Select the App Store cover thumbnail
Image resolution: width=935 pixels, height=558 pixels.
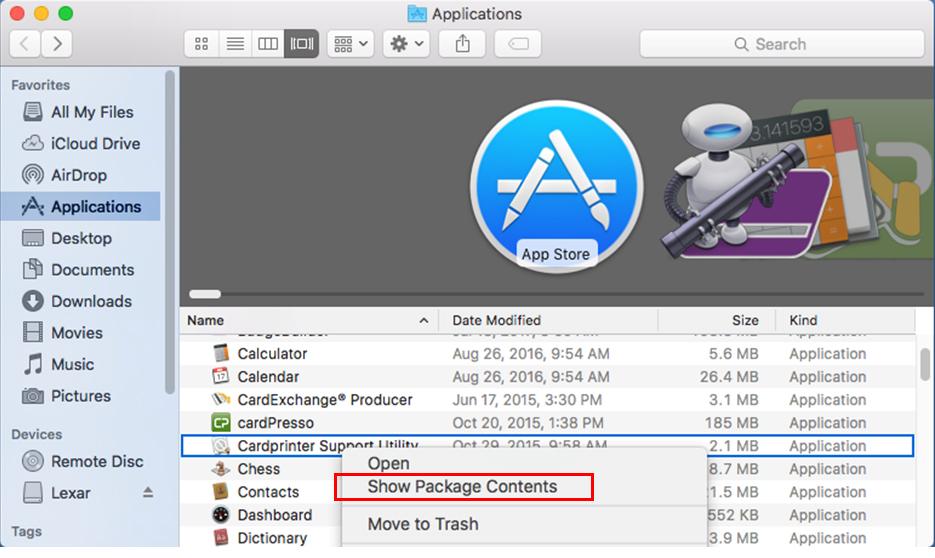[555, 189]
